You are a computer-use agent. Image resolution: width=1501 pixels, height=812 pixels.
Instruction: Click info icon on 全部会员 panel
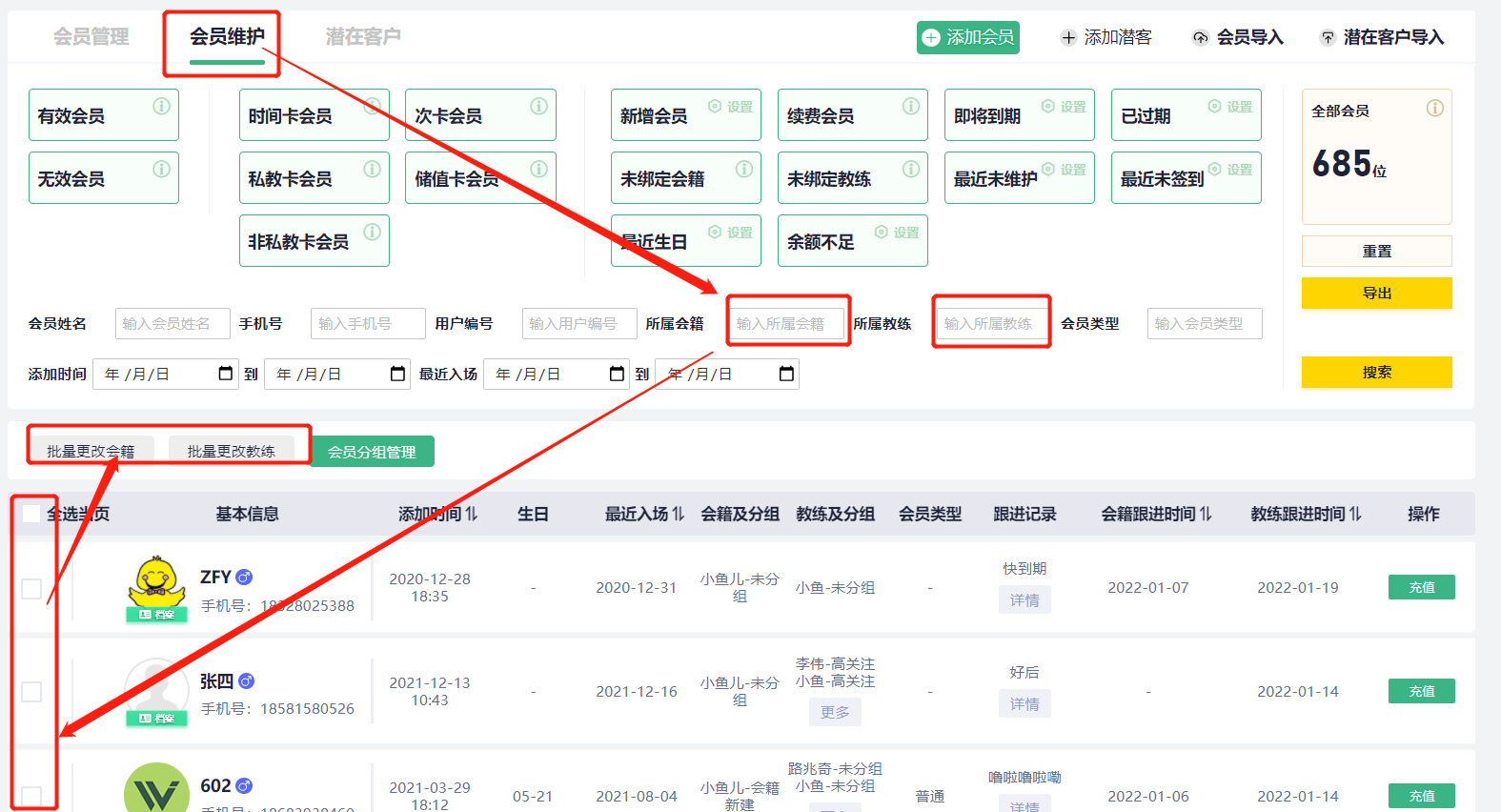pos(1434,109)
